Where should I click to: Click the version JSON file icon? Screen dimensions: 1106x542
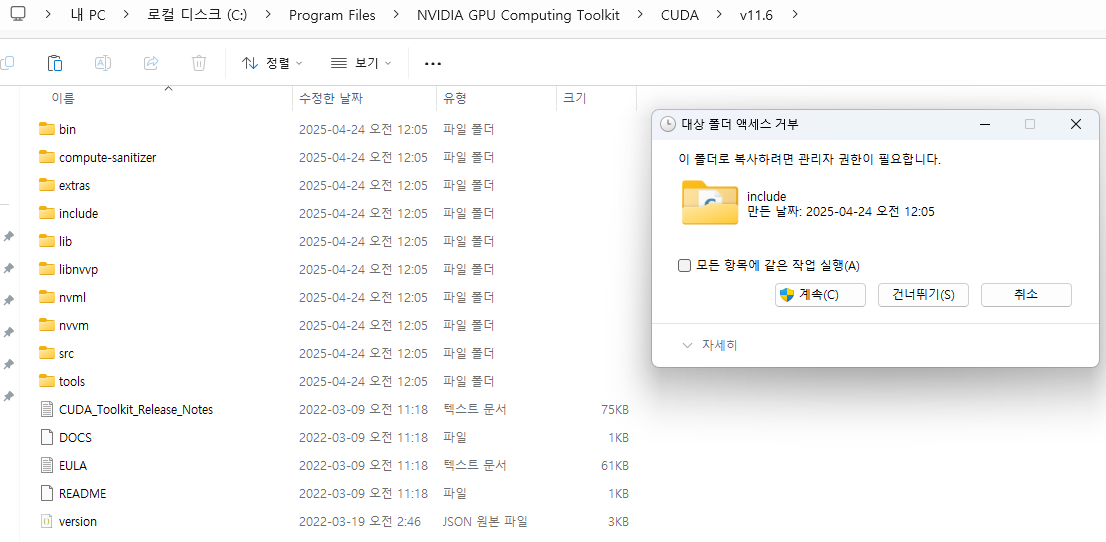[x=47, y=522]
